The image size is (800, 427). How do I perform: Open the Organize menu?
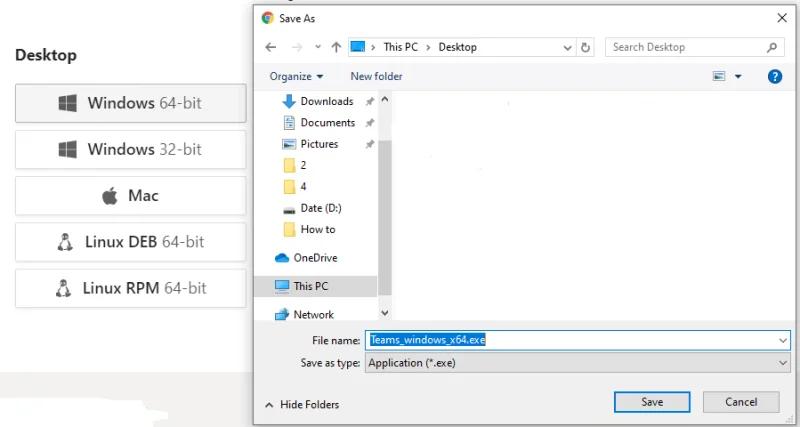tap(296, 77)
